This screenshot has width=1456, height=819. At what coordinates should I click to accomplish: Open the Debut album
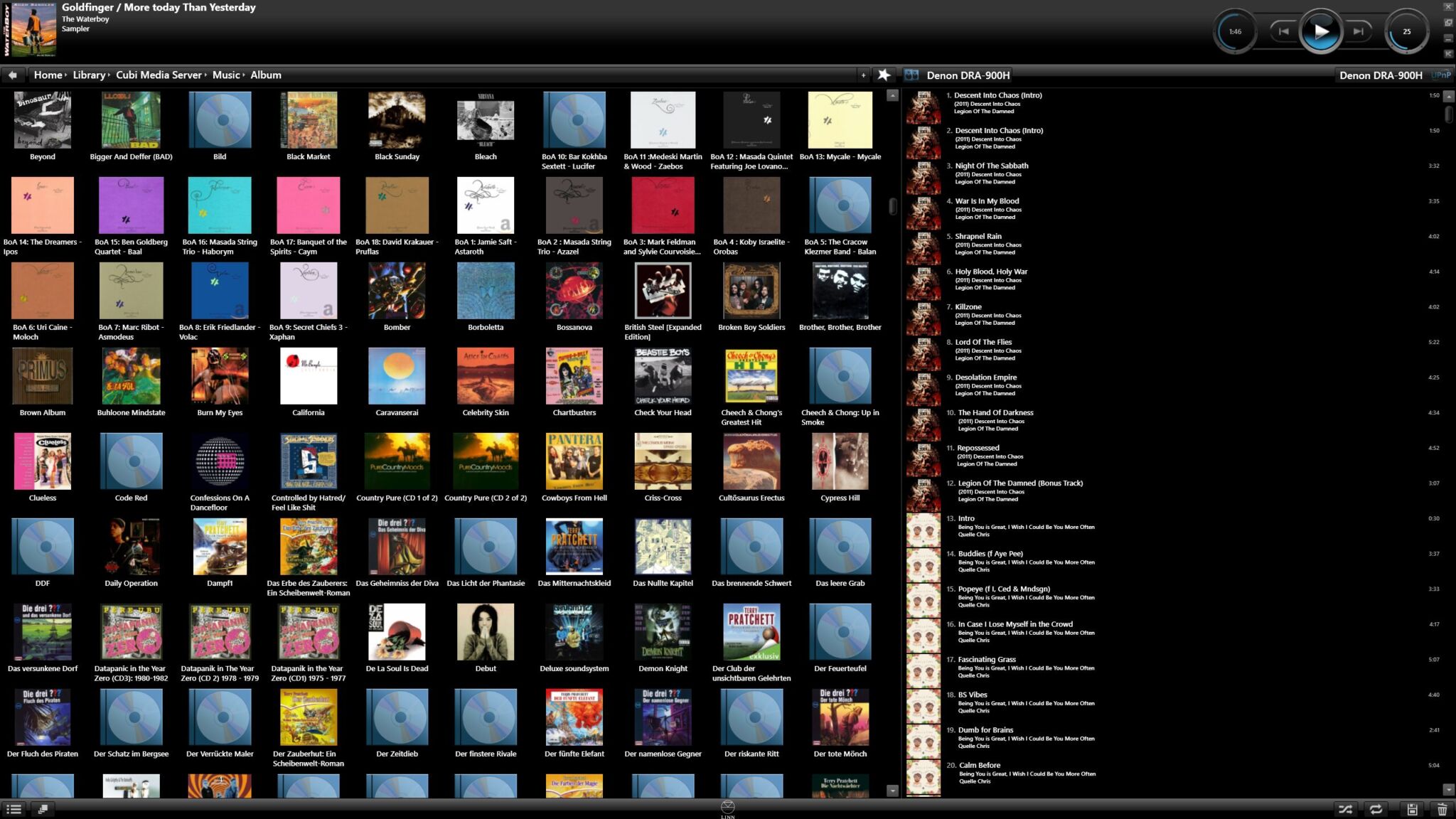click(486, 638)
